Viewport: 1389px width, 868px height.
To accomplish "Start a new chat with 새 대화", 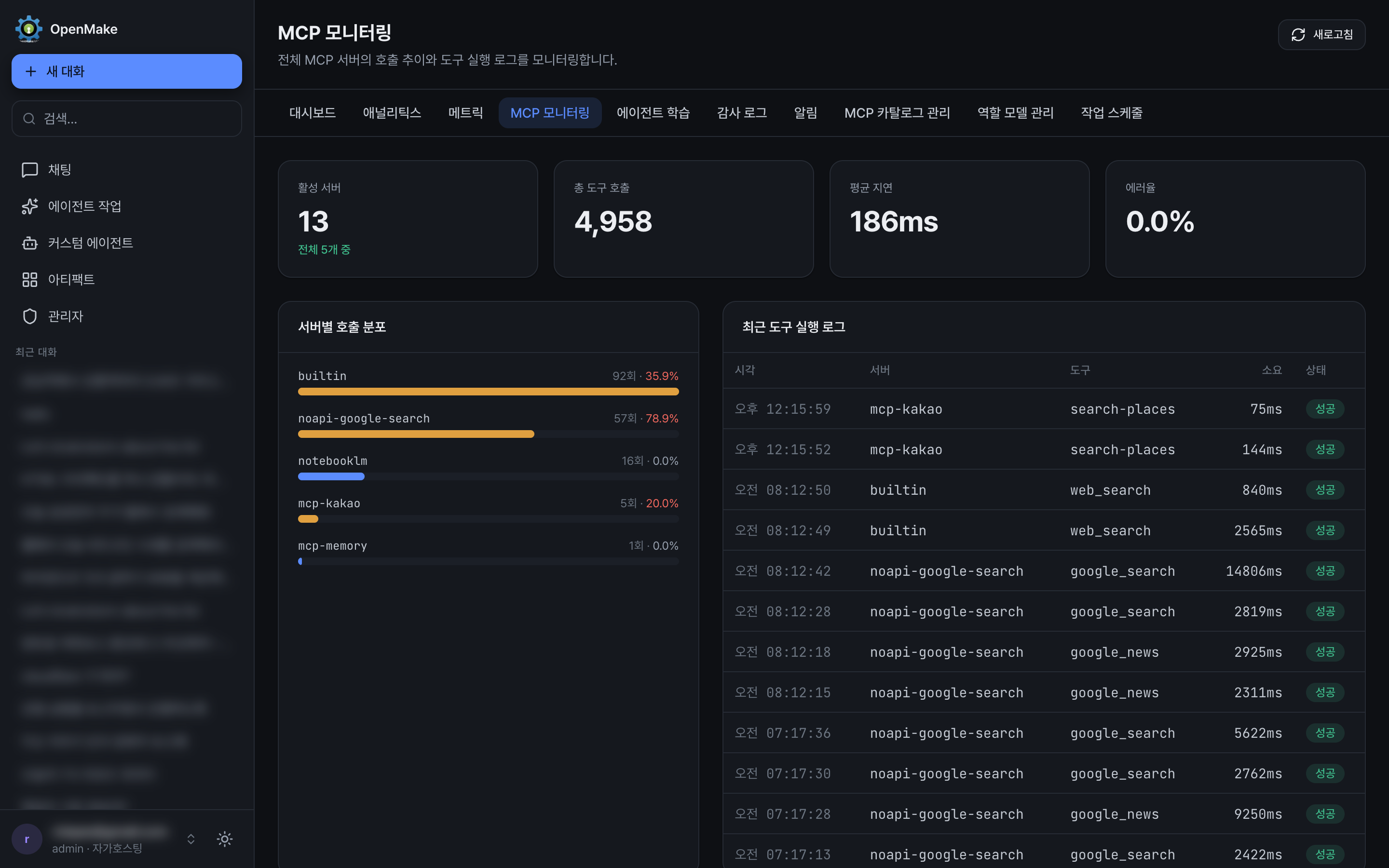I will point(127,71).
